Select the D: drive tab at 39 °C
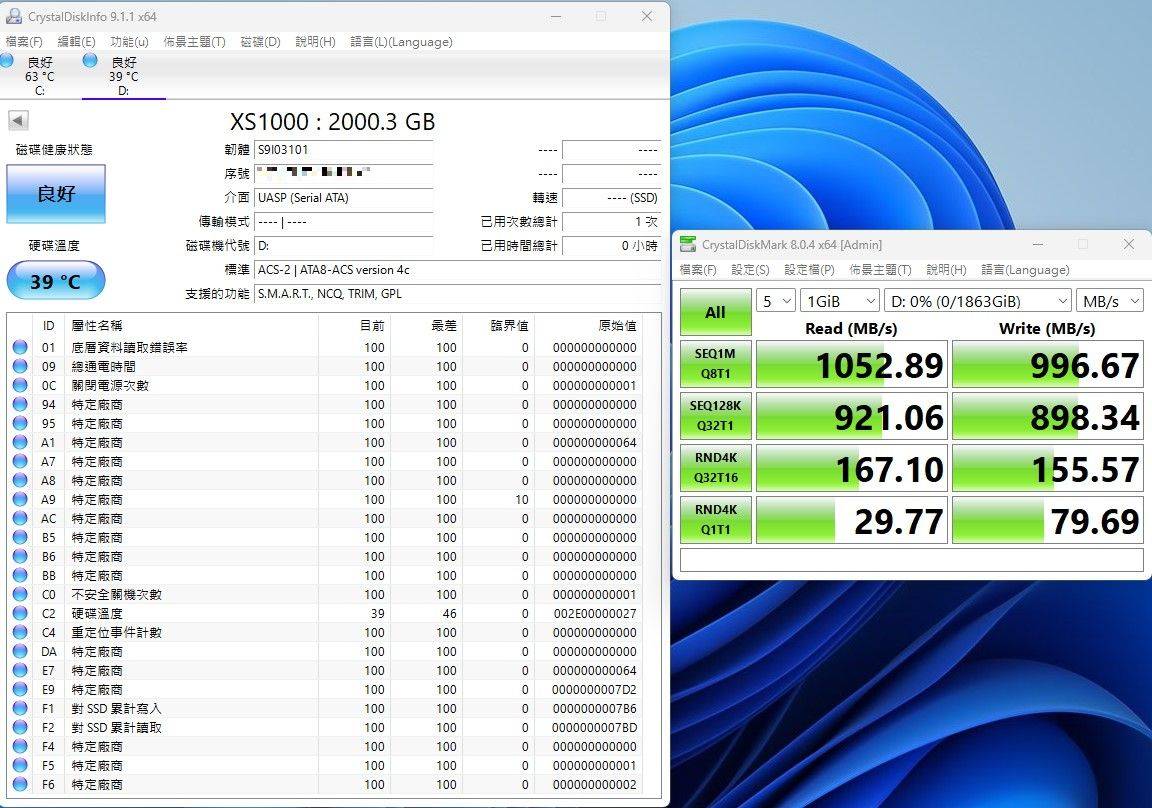 pos(123,76)
